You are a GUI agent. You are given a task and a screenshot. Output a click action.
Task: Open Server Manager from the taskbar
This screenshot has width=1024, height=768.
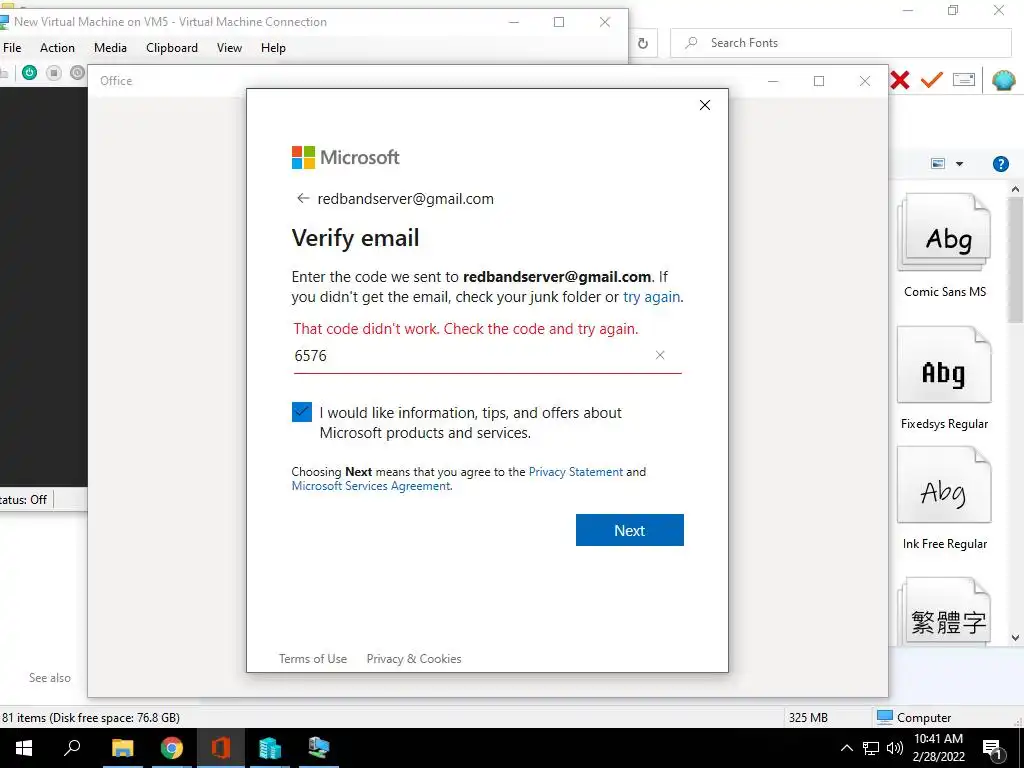click(x=270, y=748)
